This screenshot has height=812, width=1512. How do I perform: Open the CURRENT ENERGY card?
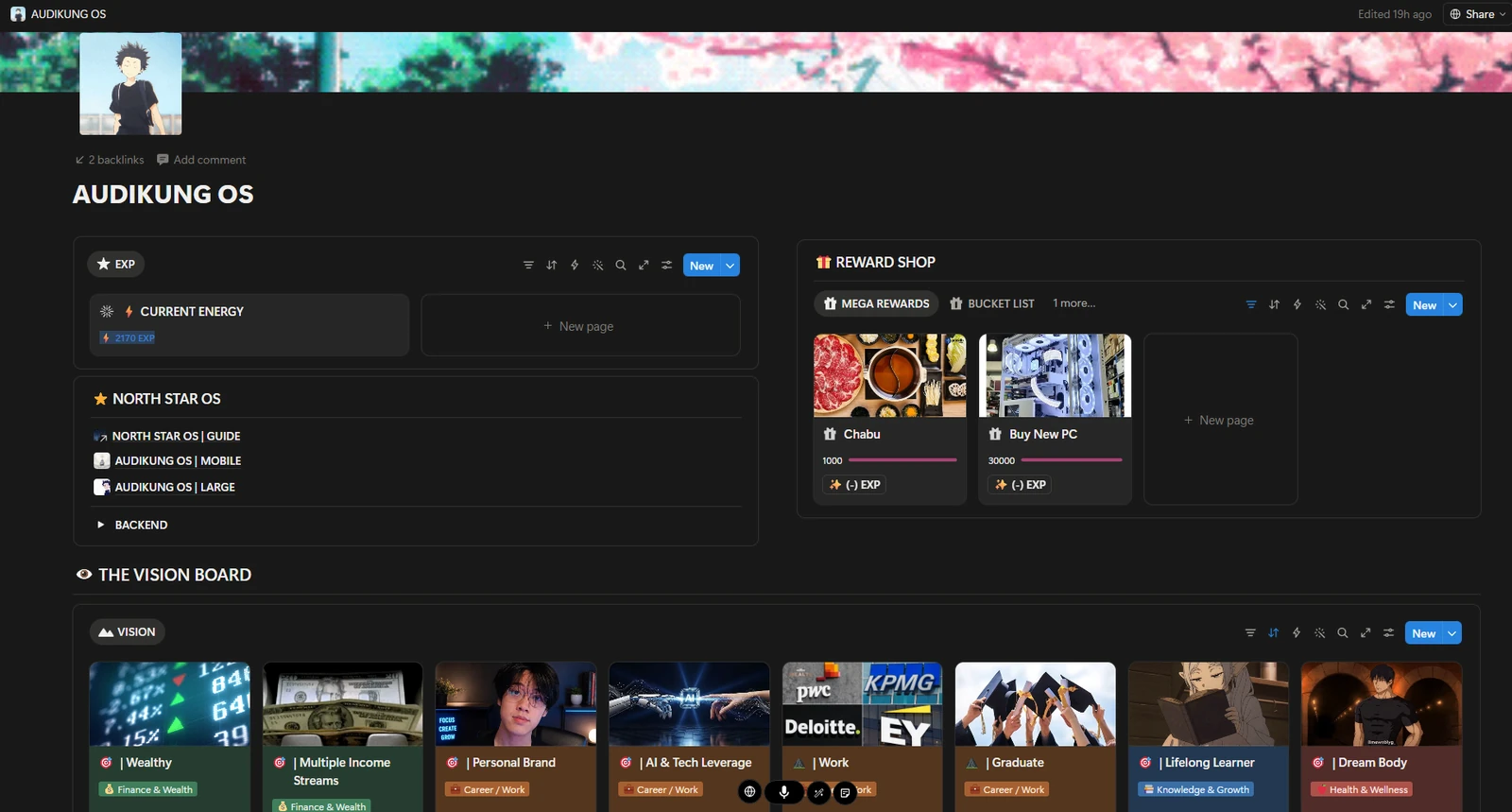tap(249, 324)
